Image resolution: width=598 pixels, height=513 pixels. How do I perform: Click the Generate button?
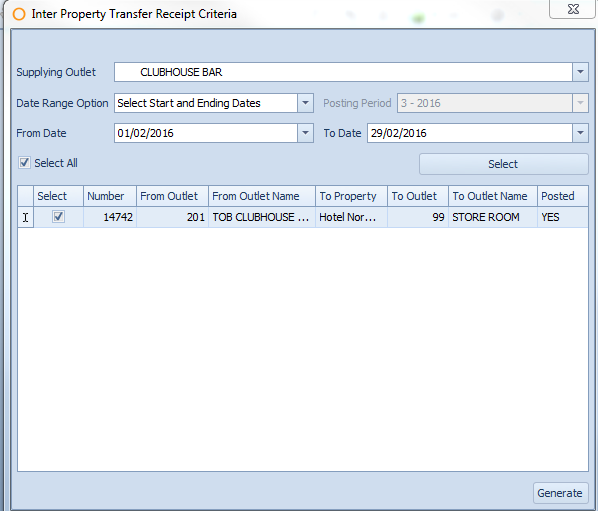click(560, 493)
